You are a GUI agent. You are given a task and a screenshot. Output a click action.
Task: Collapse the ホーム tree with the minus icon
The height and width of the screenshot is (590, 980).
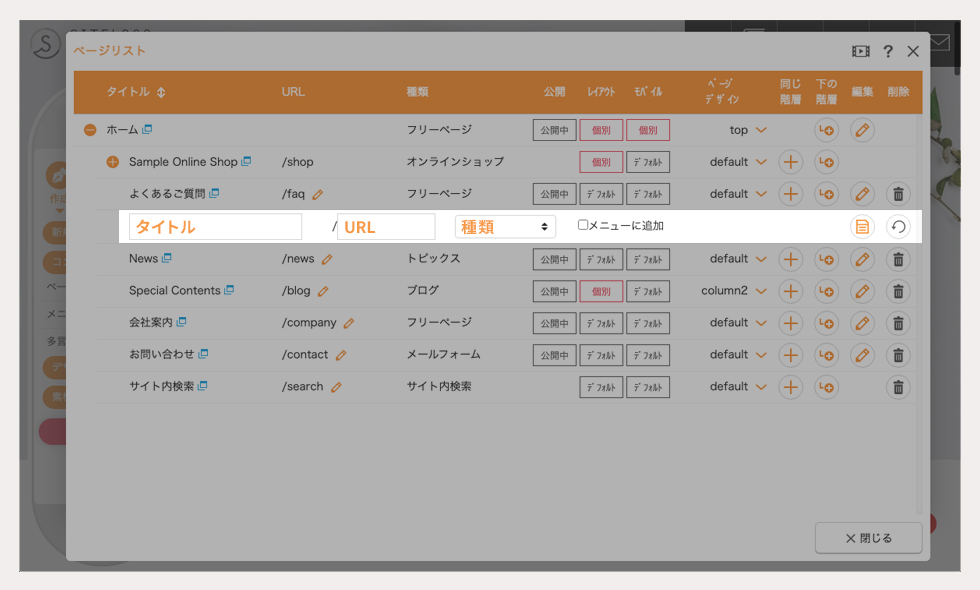[x=90, y=130]
